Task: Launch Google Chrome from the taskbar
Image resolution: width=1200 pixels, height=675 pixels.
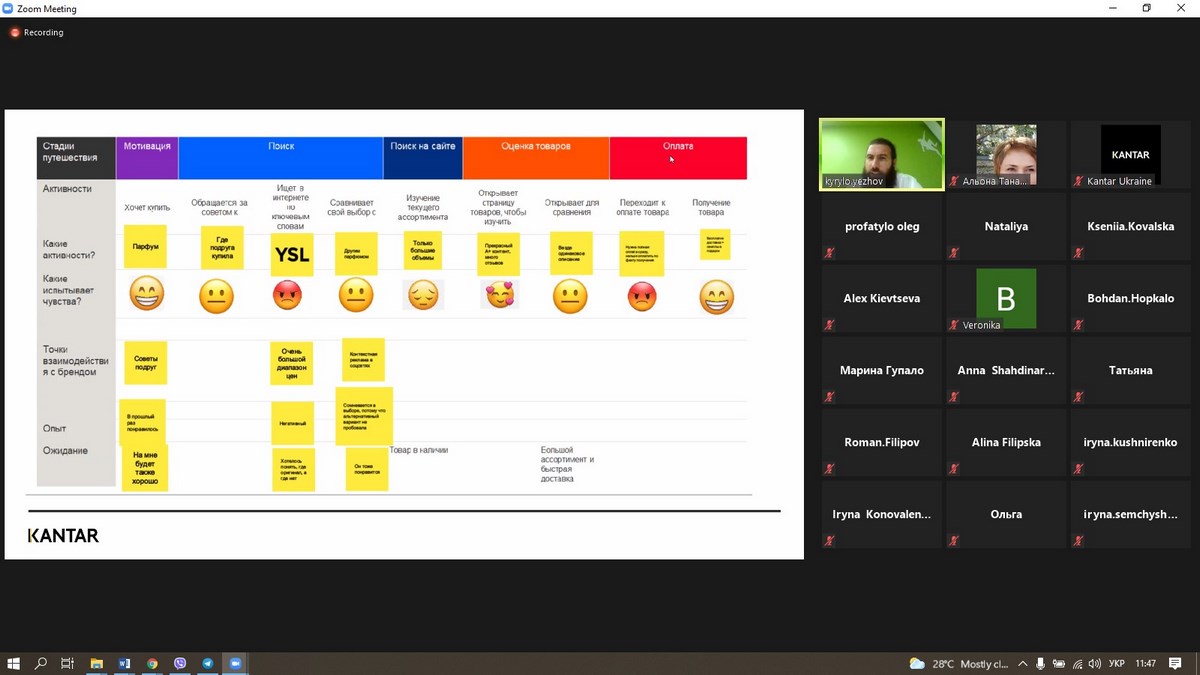Action: 152,664
